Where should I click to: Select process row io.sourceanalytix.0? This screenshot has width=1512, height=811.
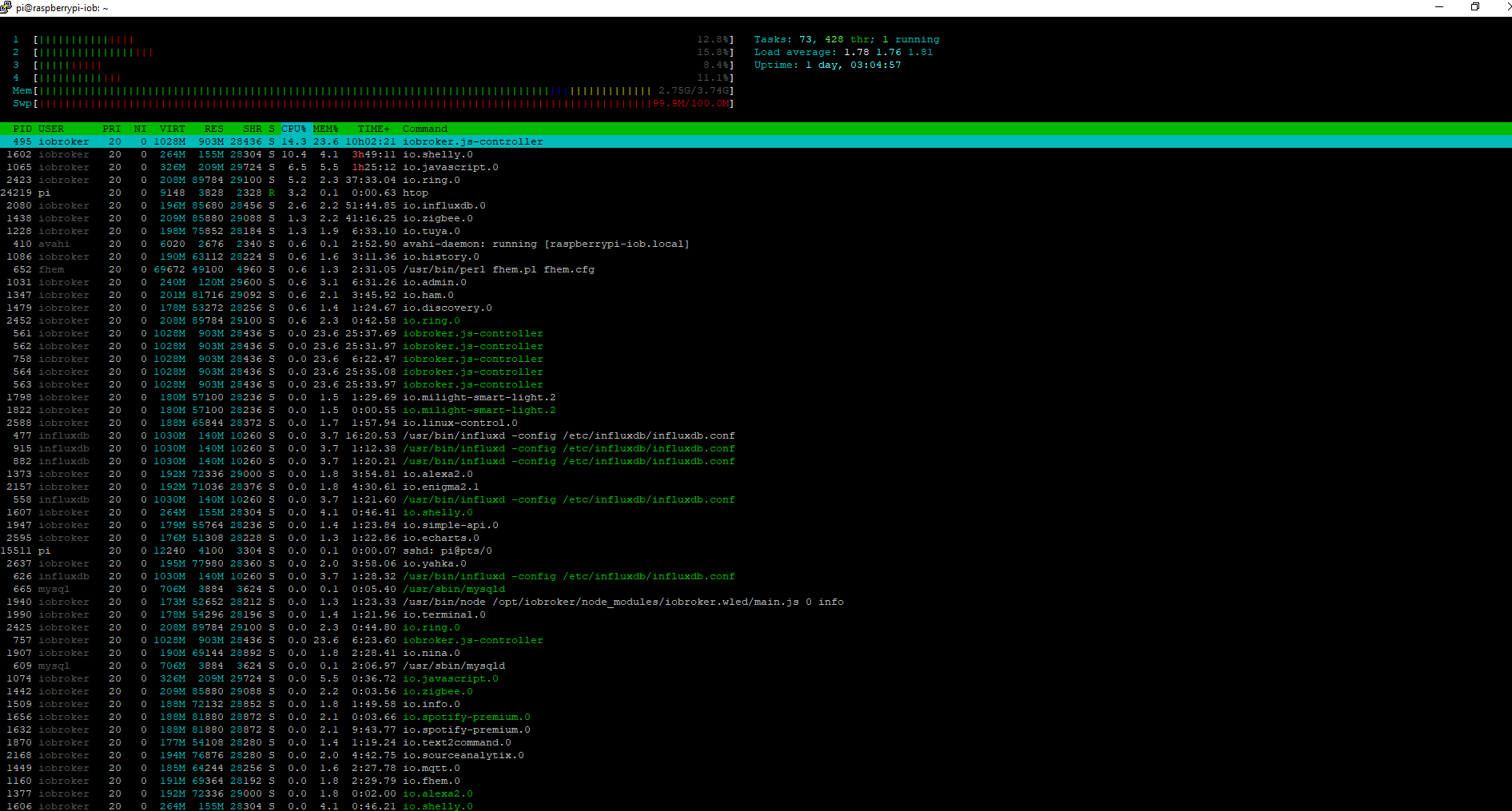click(756, 755)
